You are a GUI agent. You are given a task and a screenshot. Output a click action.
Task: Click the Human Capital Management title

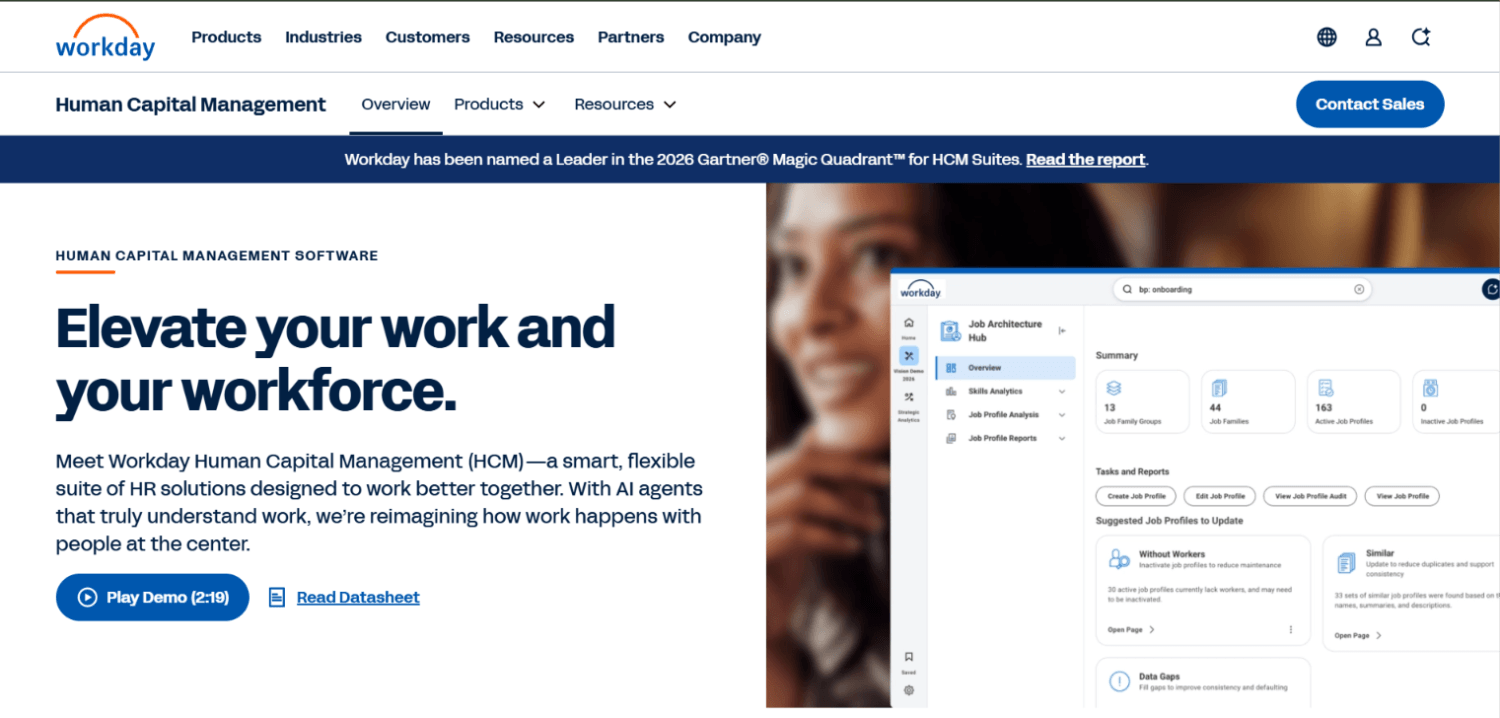191,104
